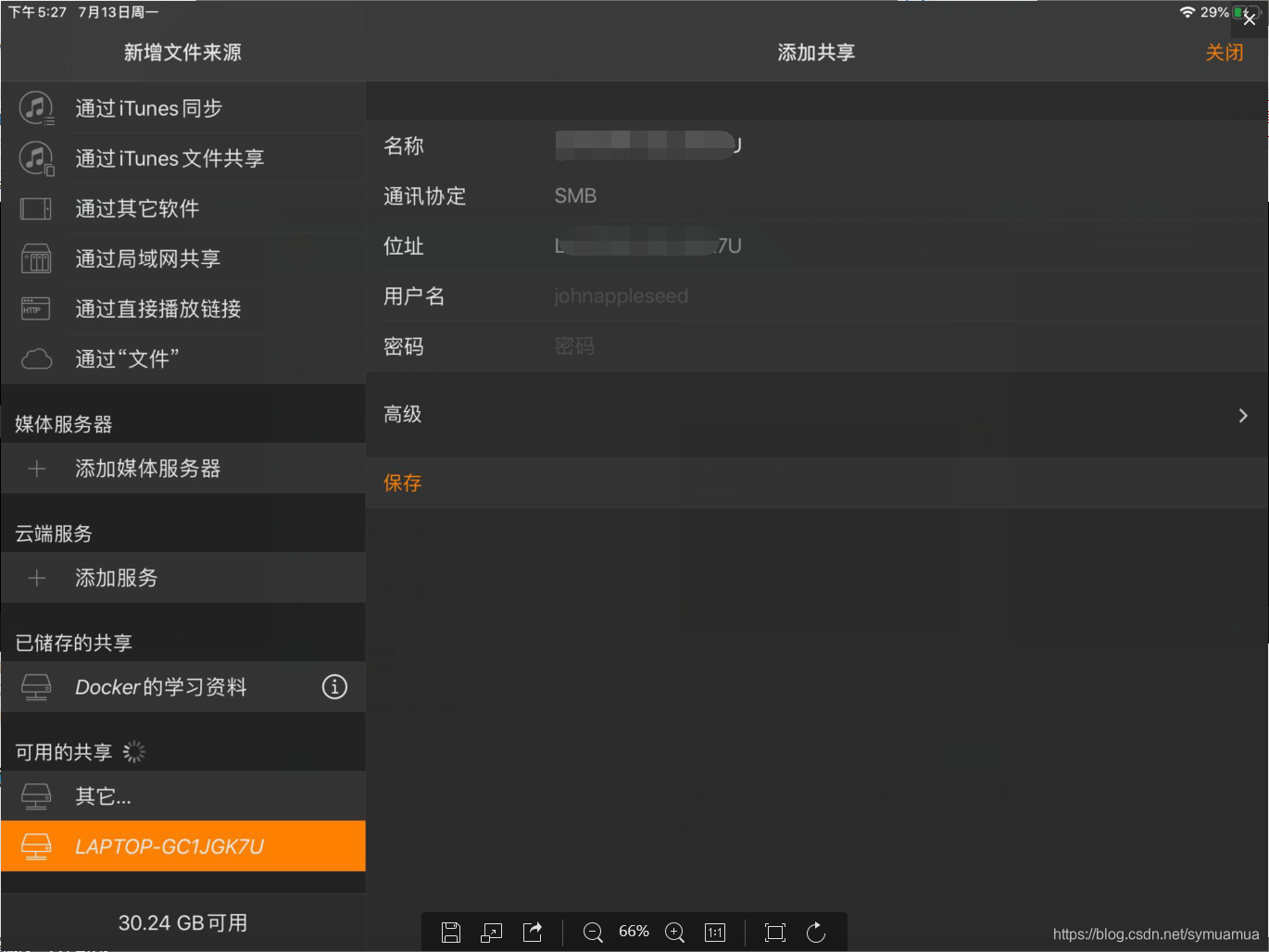Click the computer icon beside 其它...
Image resolution: width=1269 pixels, height=952 pixels.
[36, 796]
